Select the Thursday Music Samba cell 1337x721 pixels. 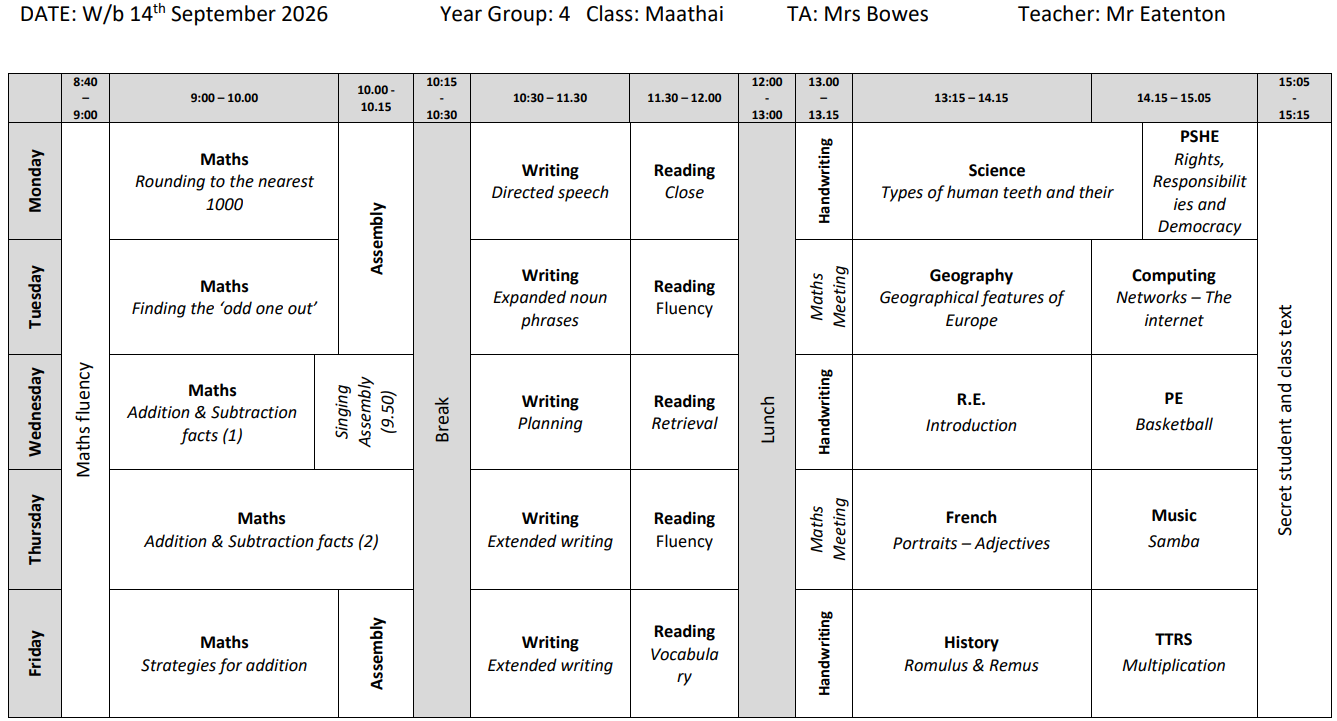(x=1174, y=529)
